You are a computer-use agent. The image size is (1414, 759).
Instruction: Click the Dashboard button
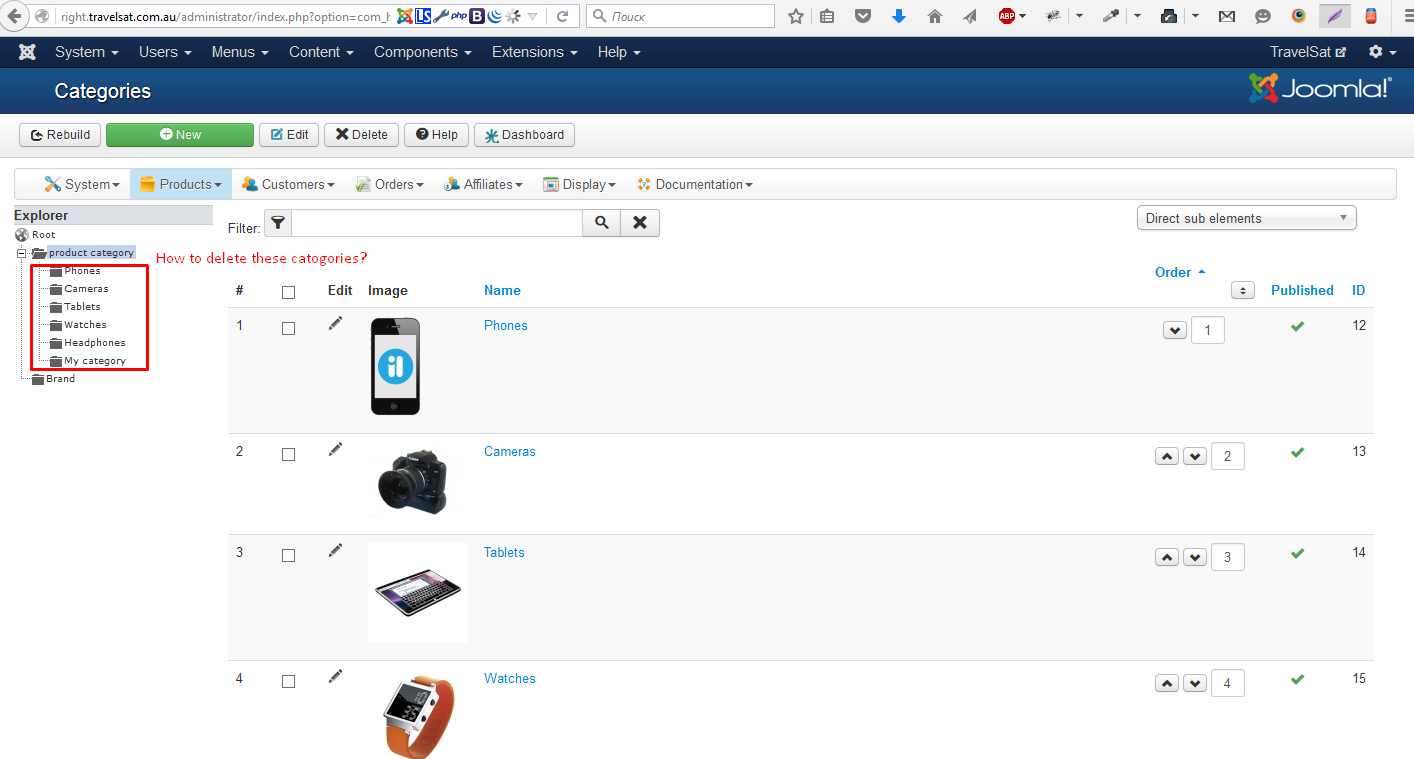point(524,135)
